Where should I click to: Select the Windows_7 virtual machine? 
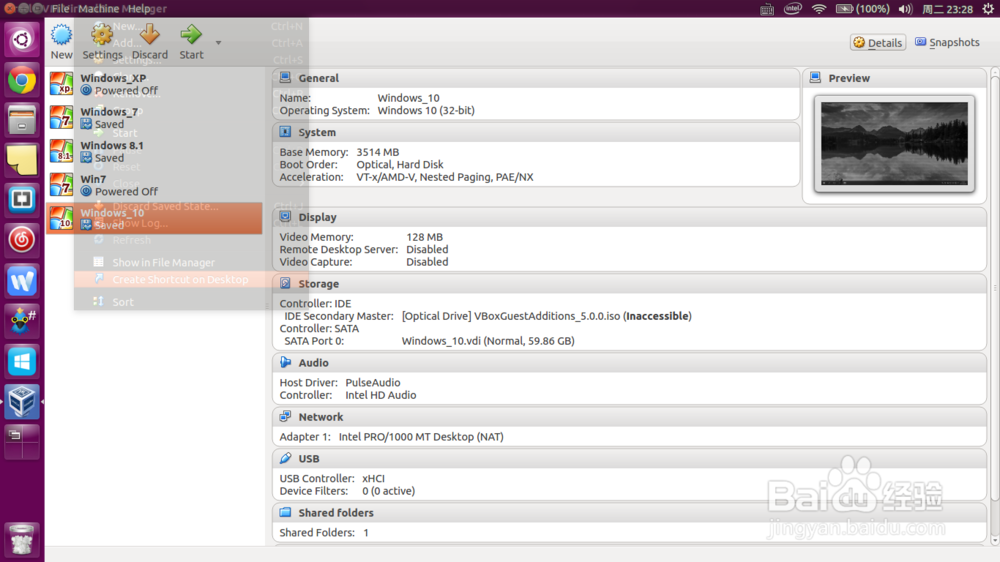(154, 118)
